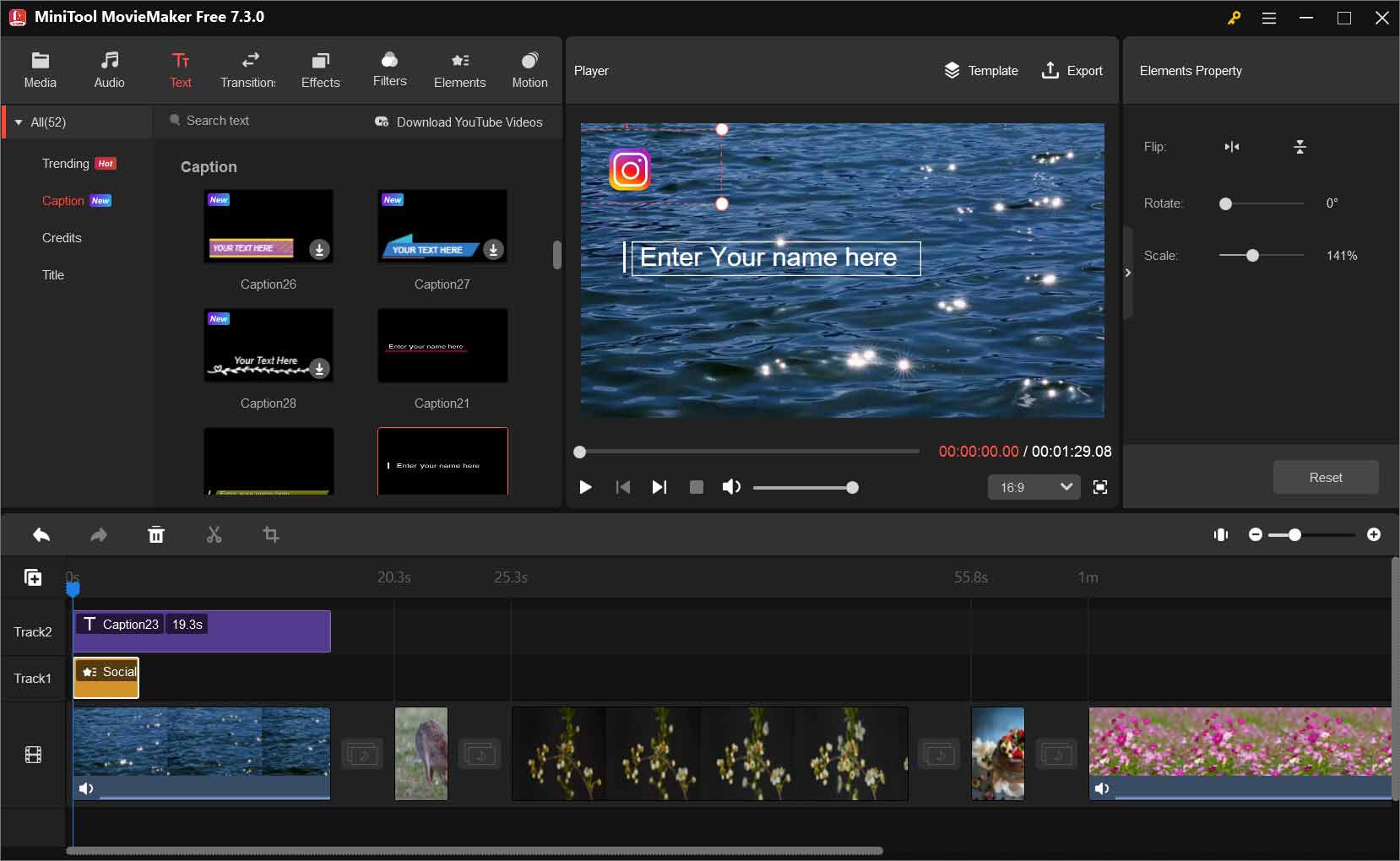Click the Crop tool icon
1400x861 pixels.
point(271,534)
